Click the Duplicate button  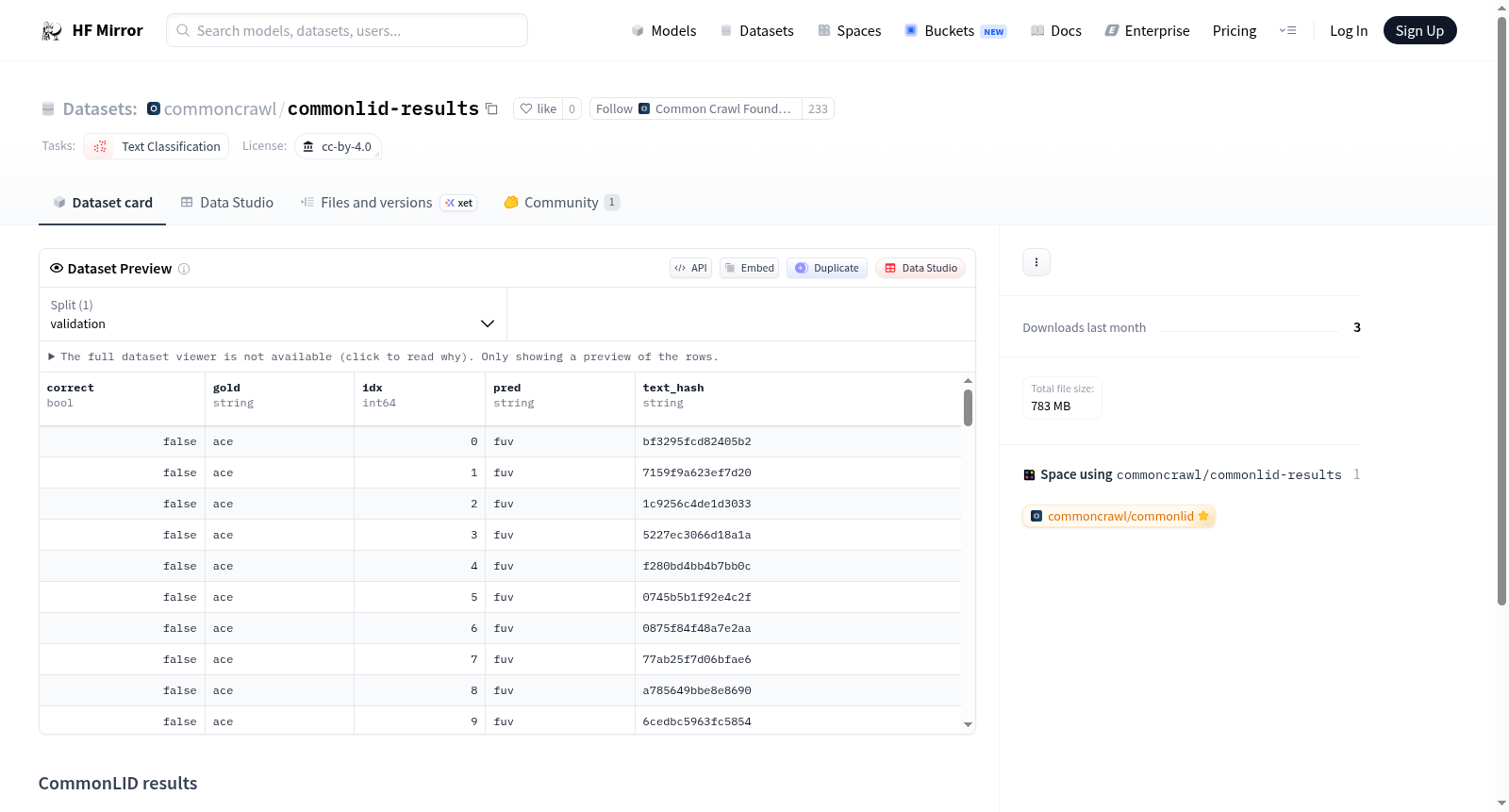pyautogui.click(x=827, y=268)
